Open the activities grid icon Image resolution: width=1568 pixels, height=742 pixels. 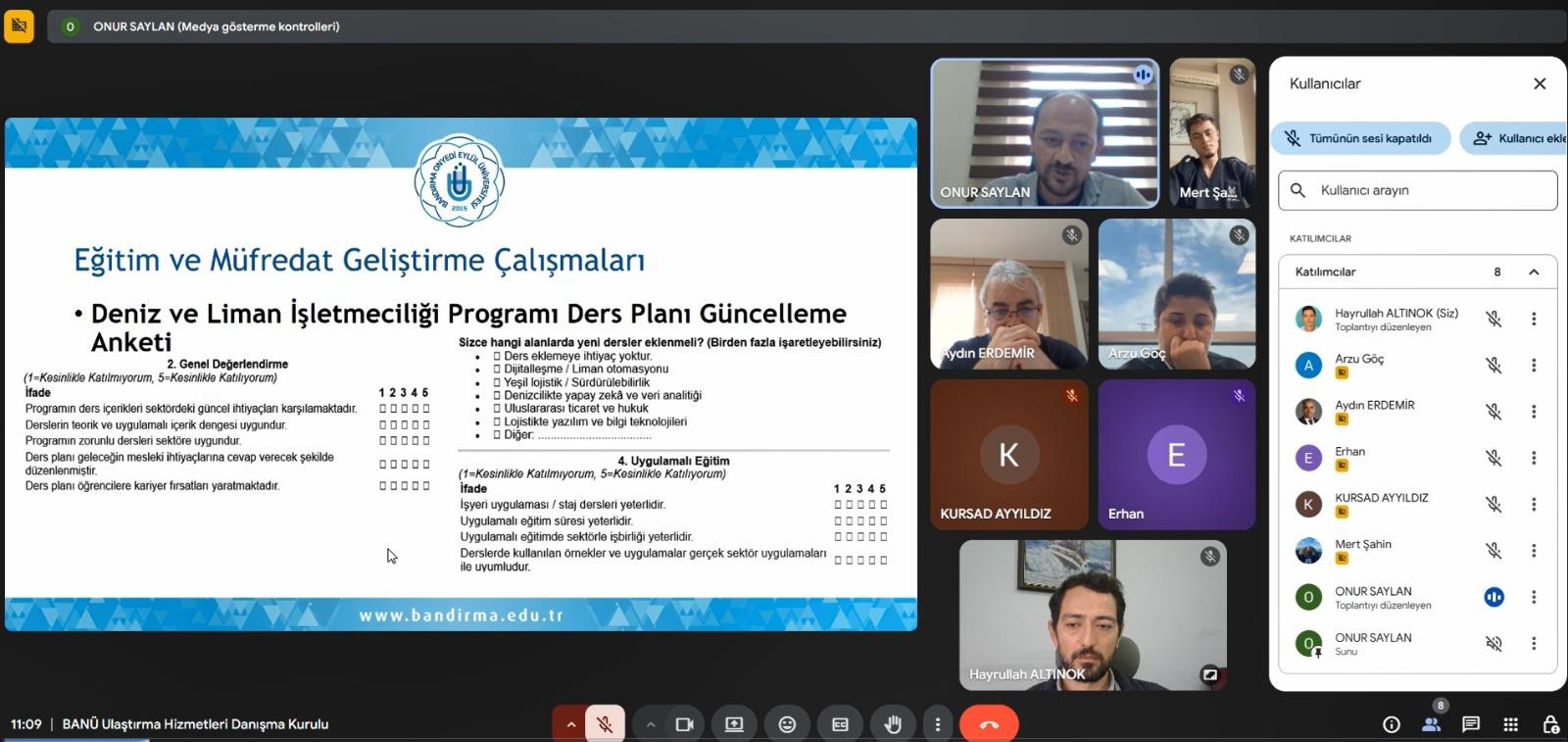click(1510, 724)
